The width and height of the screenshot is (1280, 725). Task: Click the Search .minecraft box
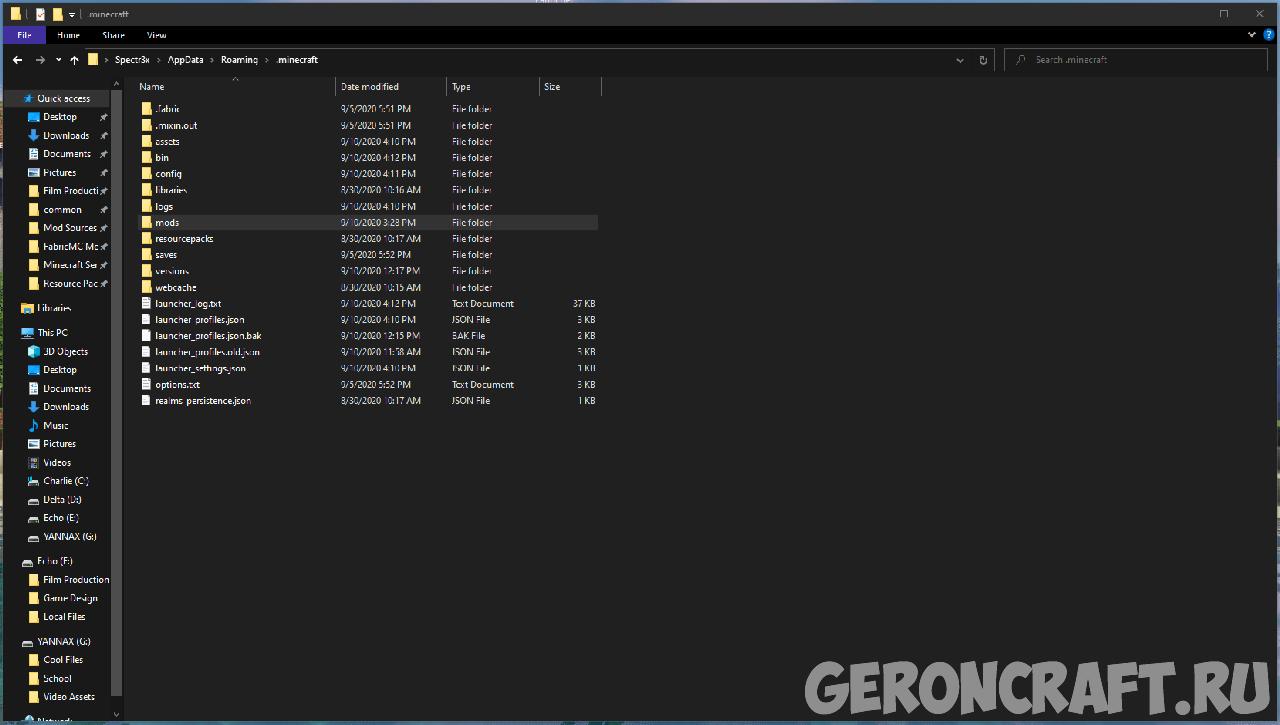[x=1137, y=60]
